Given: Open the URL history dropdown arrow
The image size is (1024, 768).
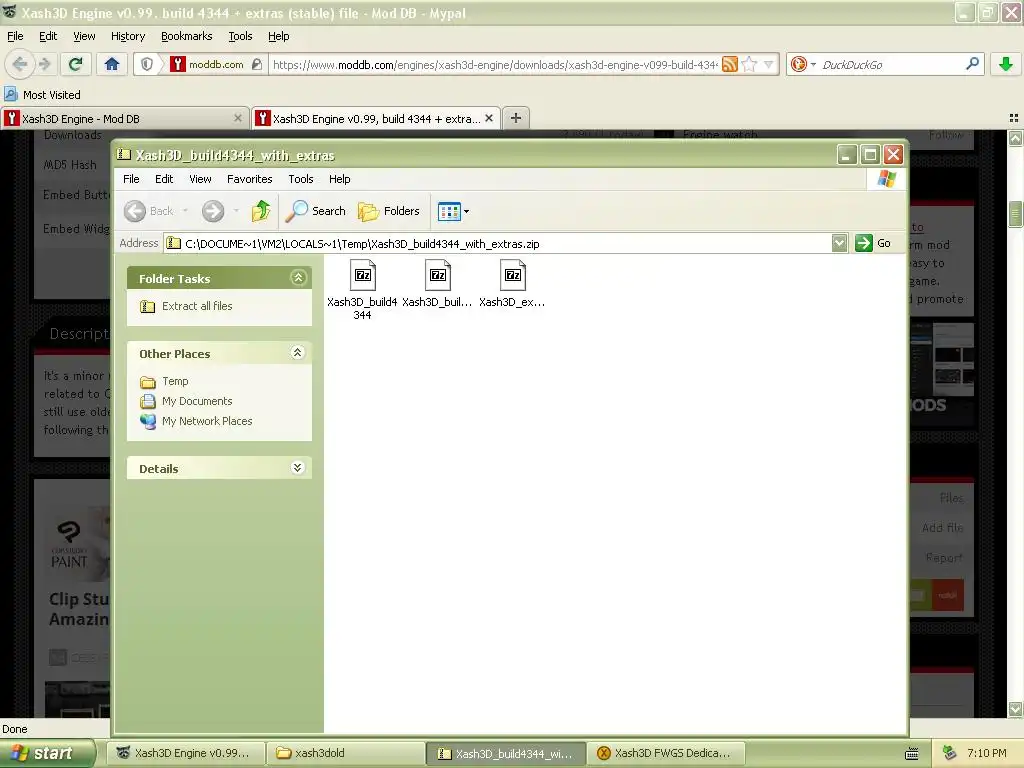Looking at the screenshot, I should click(x=769, y=64).
